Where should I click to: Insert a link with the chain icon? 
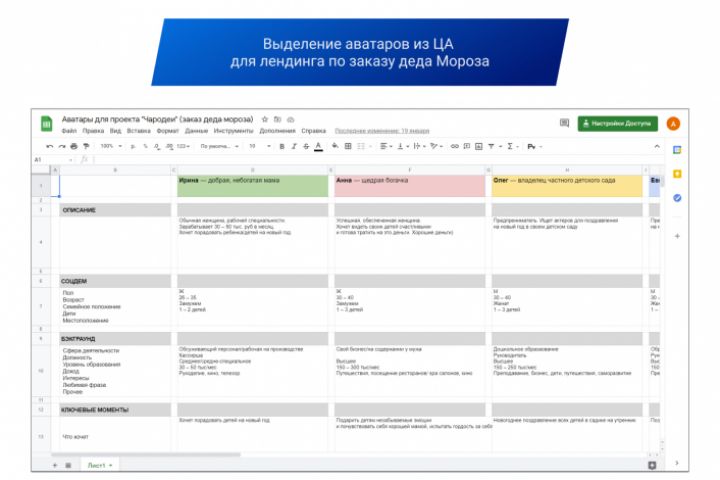tap(455, 147)
